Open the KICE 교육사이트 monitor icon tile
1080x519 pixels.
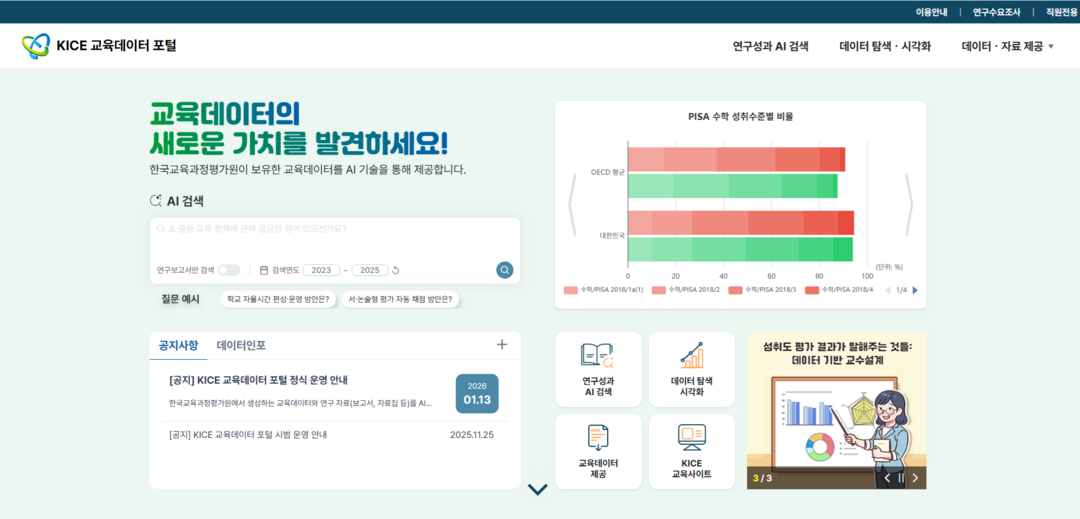691,451
